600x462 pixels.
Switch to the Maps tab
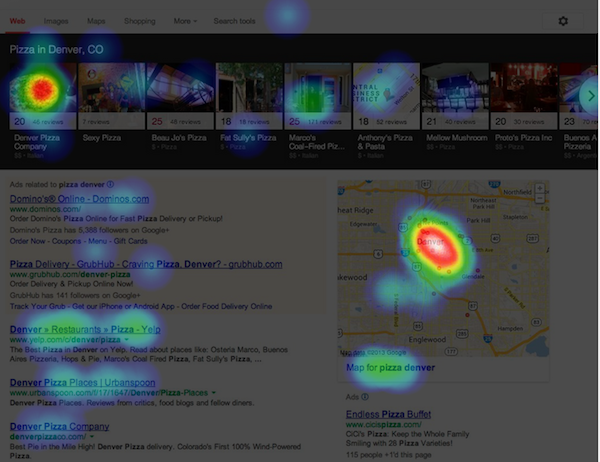click(x=96, y=21)
